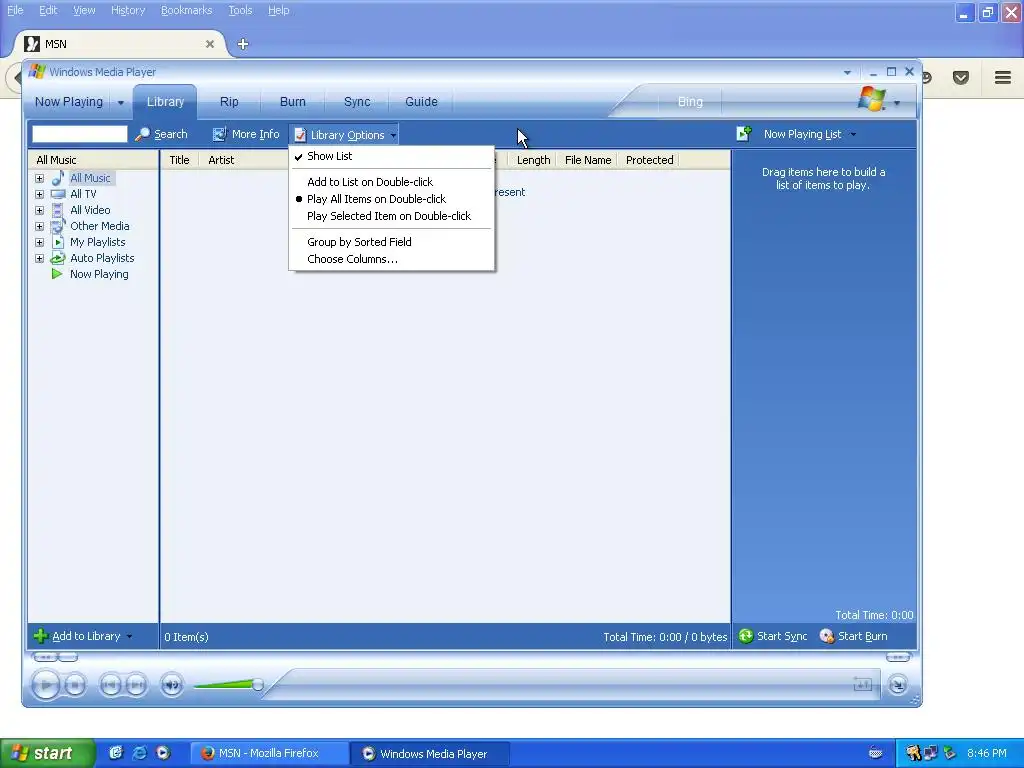The image size is (1024, 768).
Task: Launch Internet Explorer from quick launch
Action: point(140,753)
